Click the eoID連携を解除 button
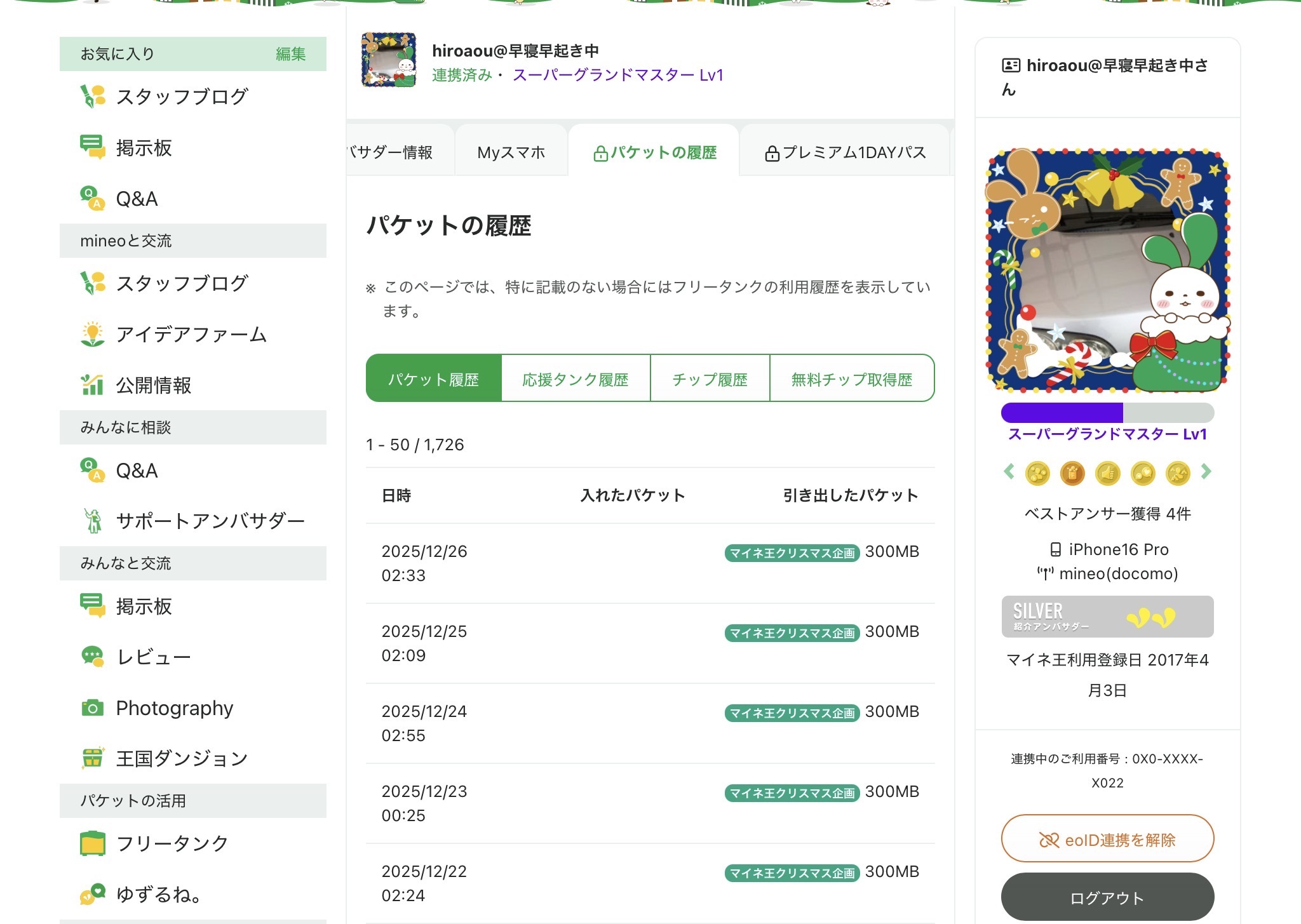The image size is (1301, 924). coord(1107,840)
